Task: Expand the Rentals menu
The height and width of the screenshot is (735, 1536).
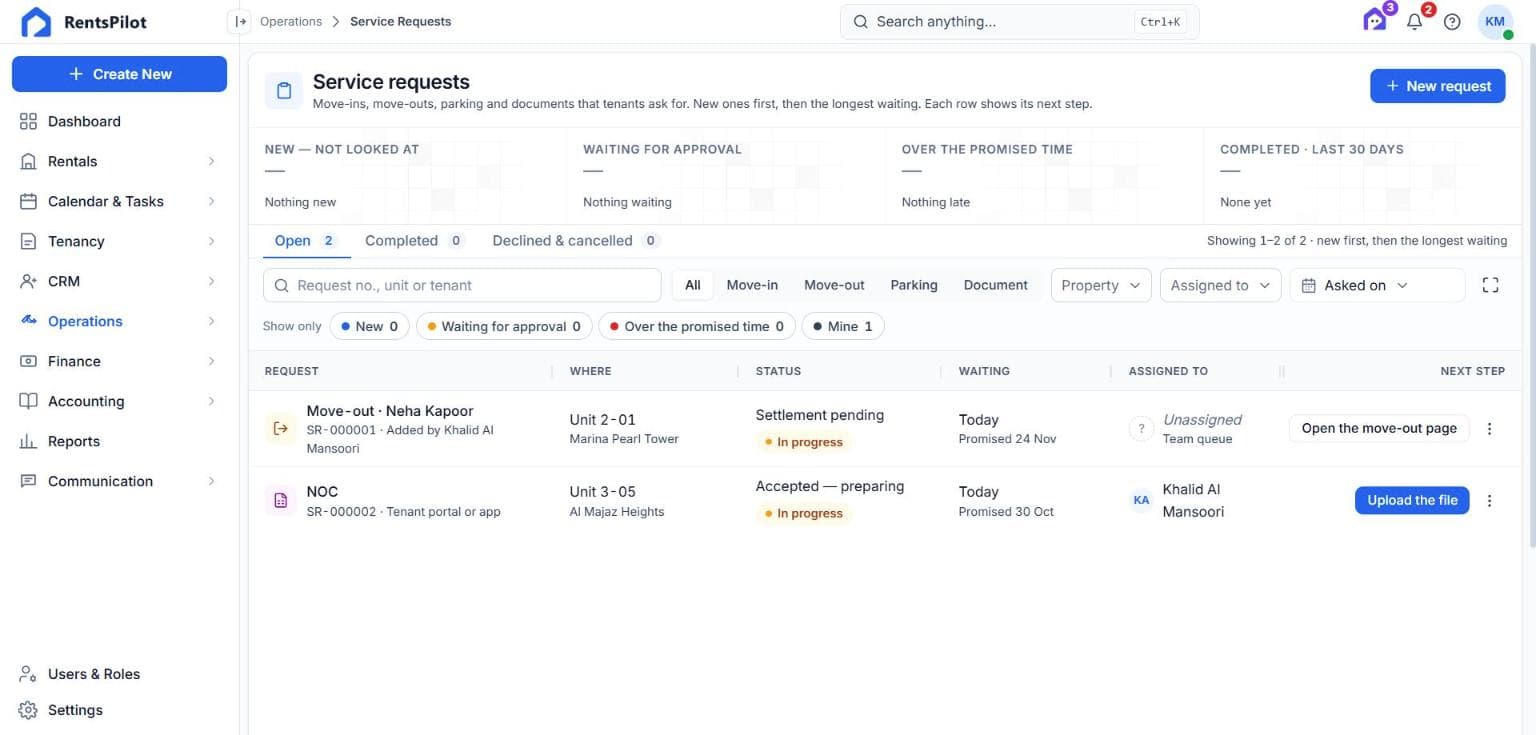Action: click(x=118, y=161)
